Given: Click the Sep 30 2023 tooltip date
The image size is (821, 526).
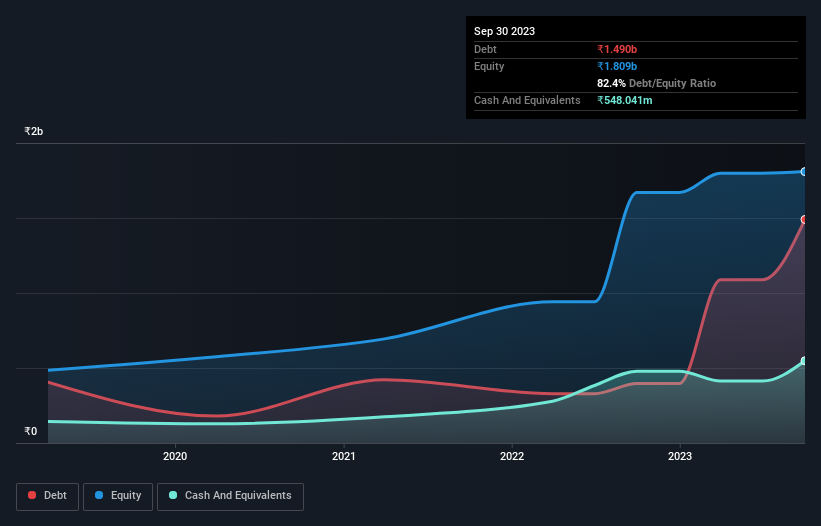Looking at the screenshot, I should tap(504, 31).
